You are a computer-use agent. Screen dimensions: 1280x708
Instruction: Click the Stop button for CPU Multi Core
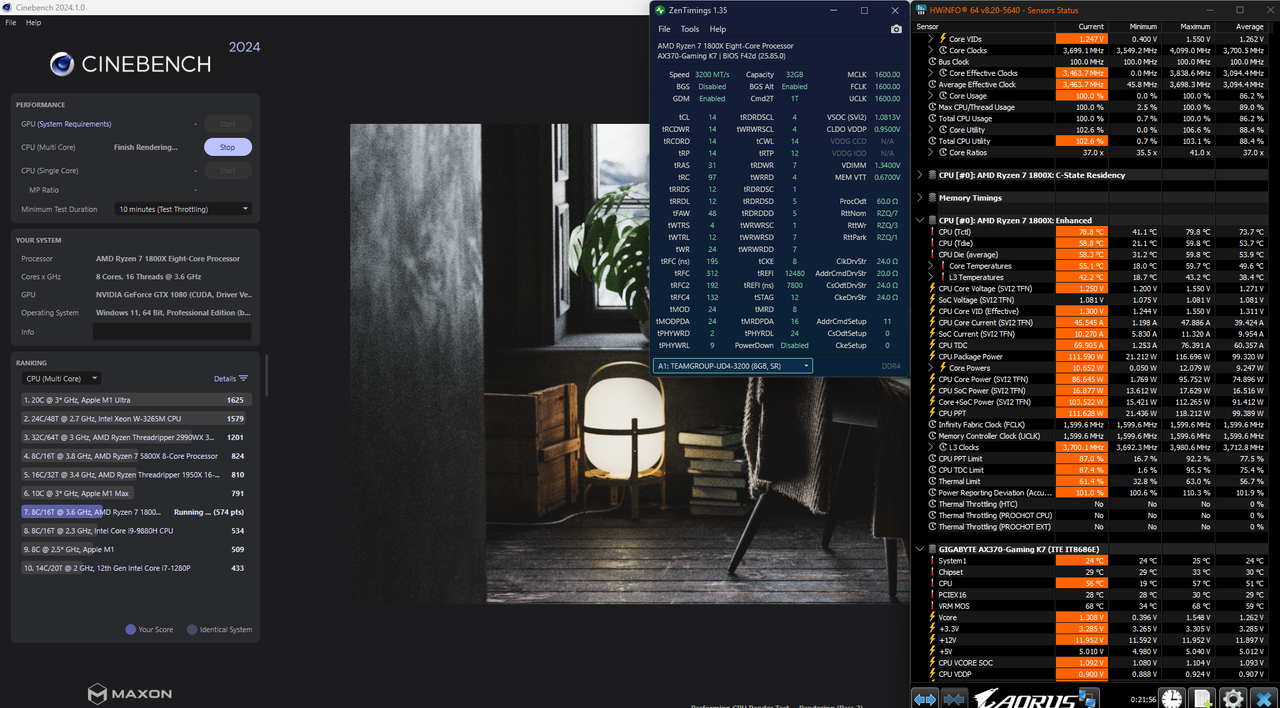click(x=228, y=147)
